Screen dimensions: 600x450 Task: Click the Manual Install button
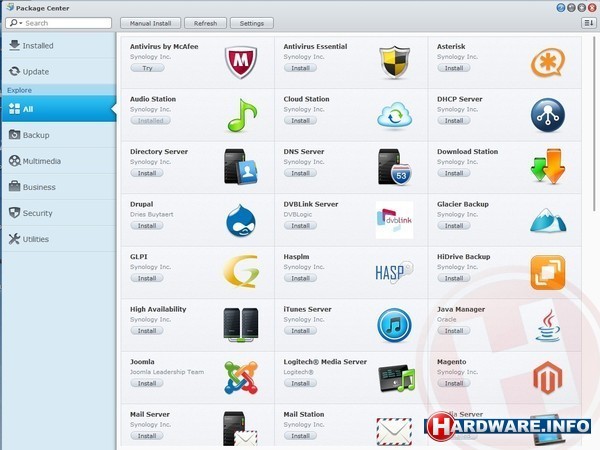click(150, 23)
